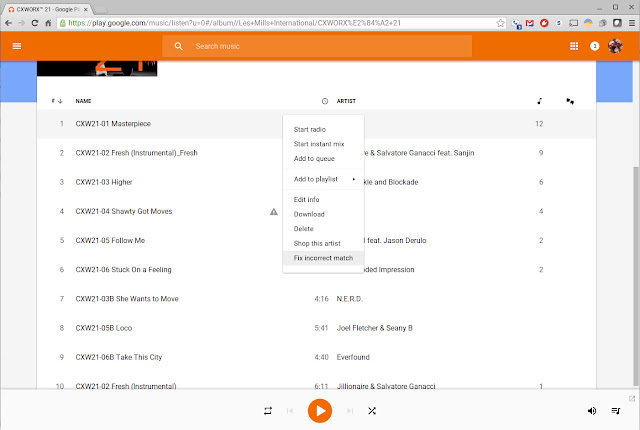640x430 pixels.
Task: Select track CXW21-02 Fresh (Instrumental)_Fresh
Action: [136, 153]
